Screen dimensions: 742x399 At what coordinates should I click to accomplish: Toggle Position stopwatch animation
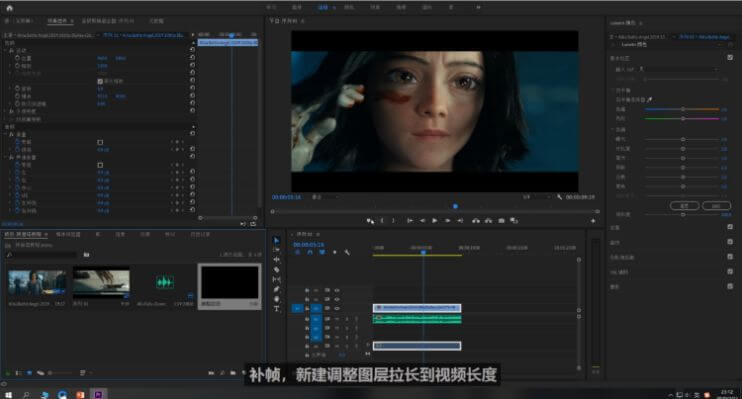17,58
